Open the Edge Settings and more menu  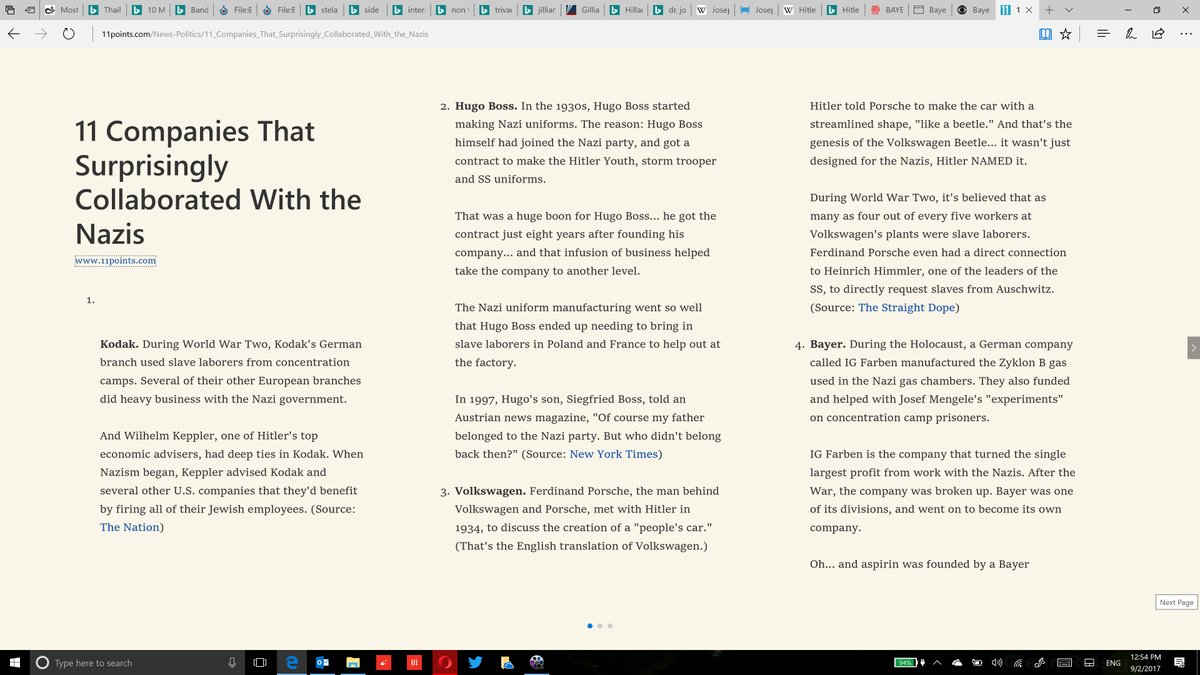[x=1185, y=33]
